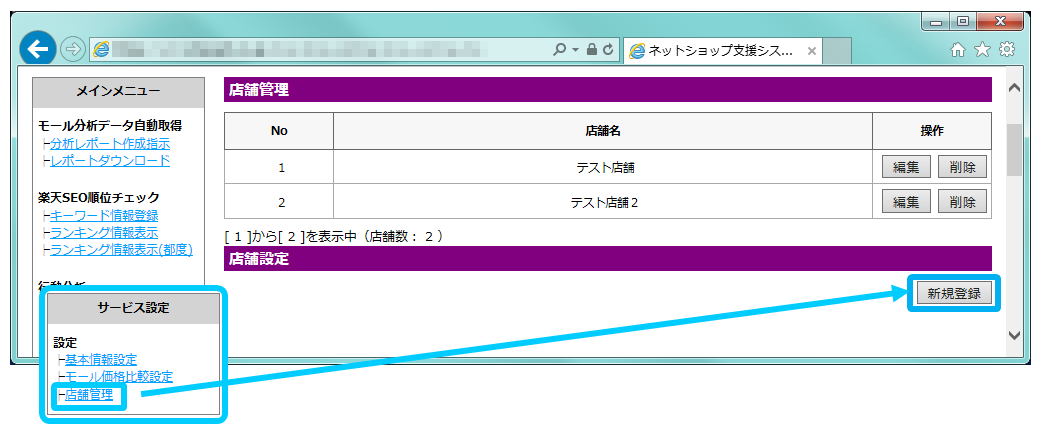Maximize the browser window
The image size is (1042, 433).
click(x=963, y=23)
